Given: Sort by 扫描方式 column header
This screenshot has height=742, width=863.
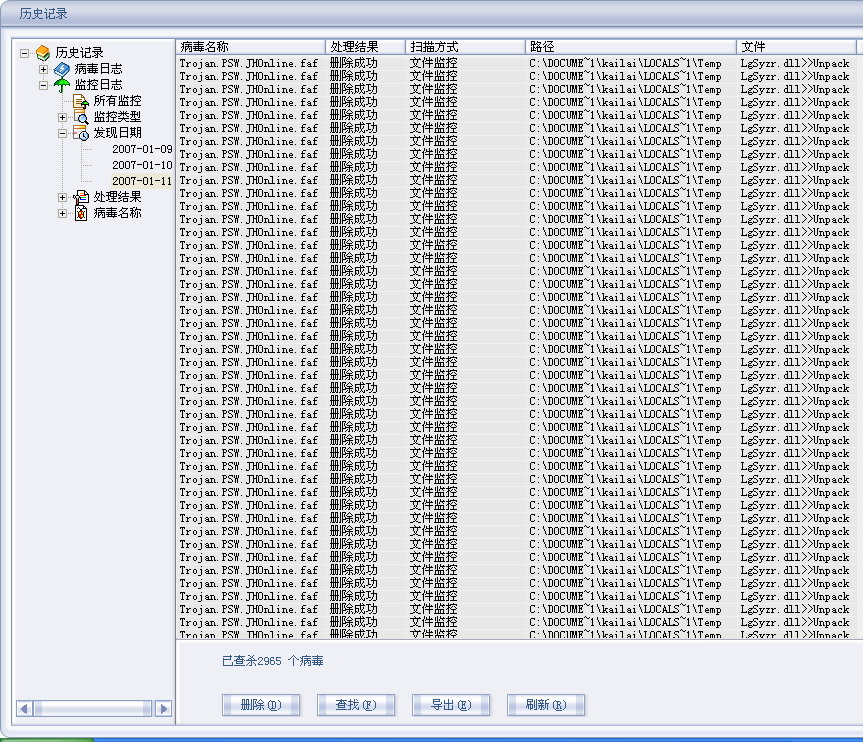Looking at the screenshot, I should click(465, 47).
